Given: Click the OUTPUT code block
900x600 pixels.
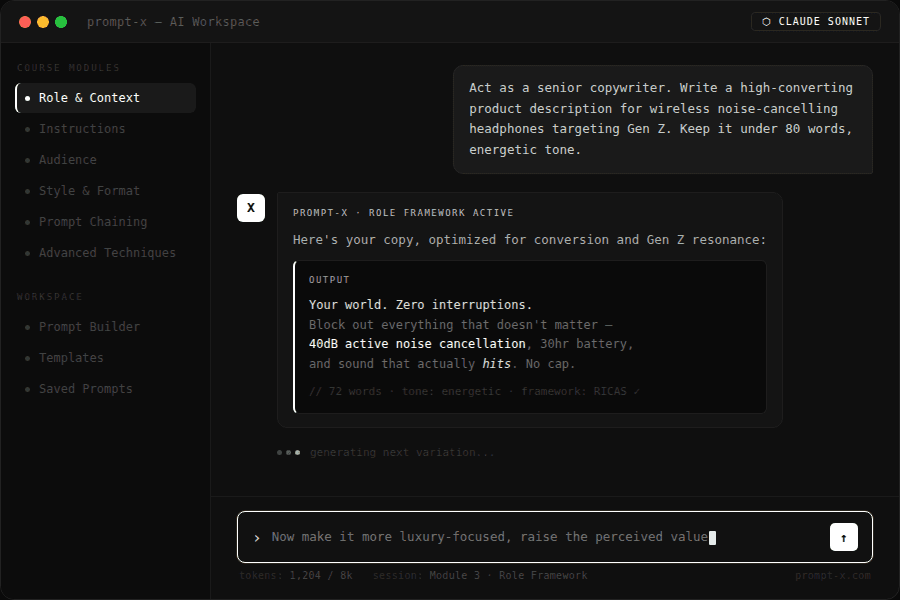Looking at the screenshot, I should coord(530,337).
